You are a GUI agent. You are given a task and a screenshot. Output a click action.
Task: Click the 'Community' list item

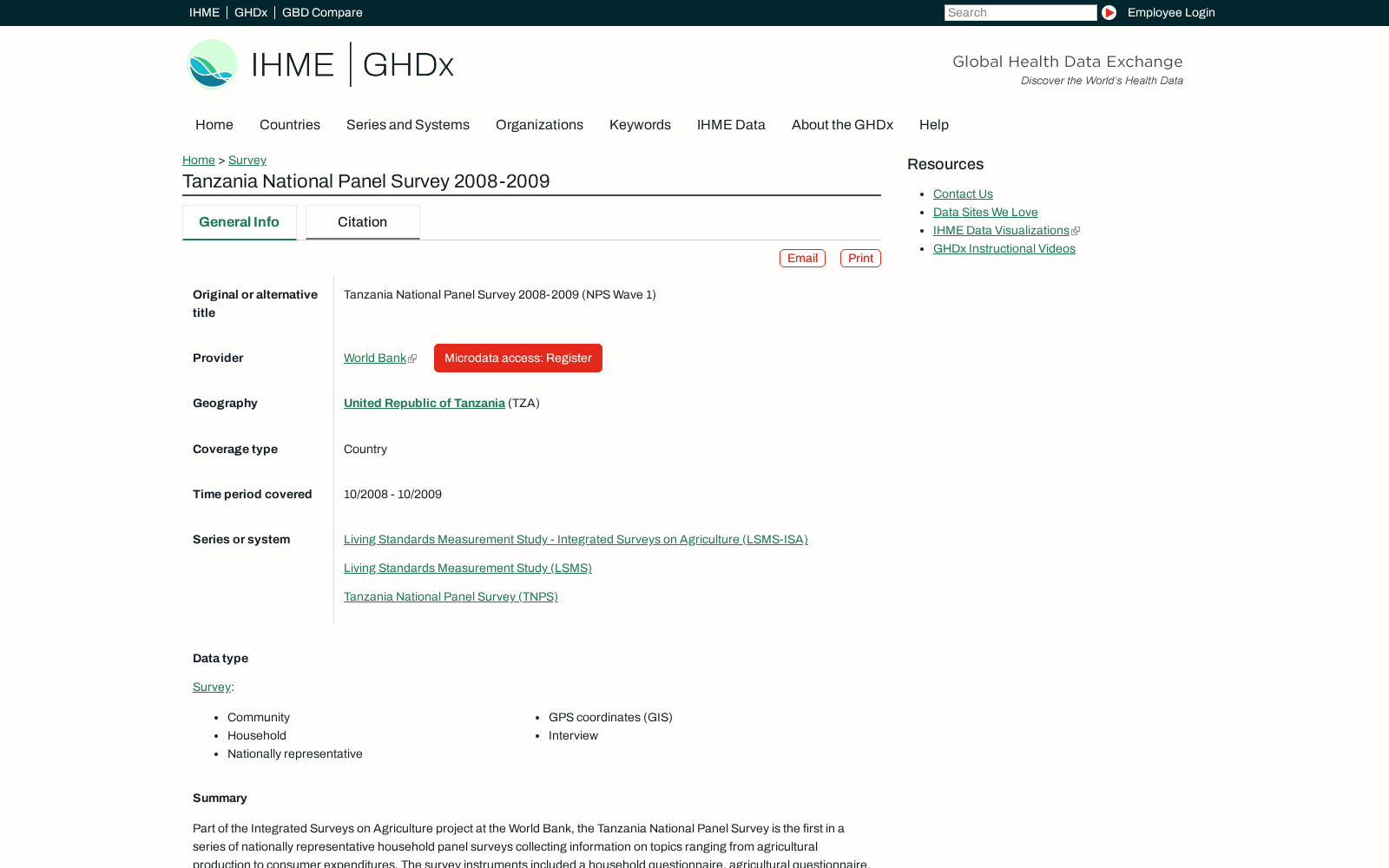(x=259, y=717)
